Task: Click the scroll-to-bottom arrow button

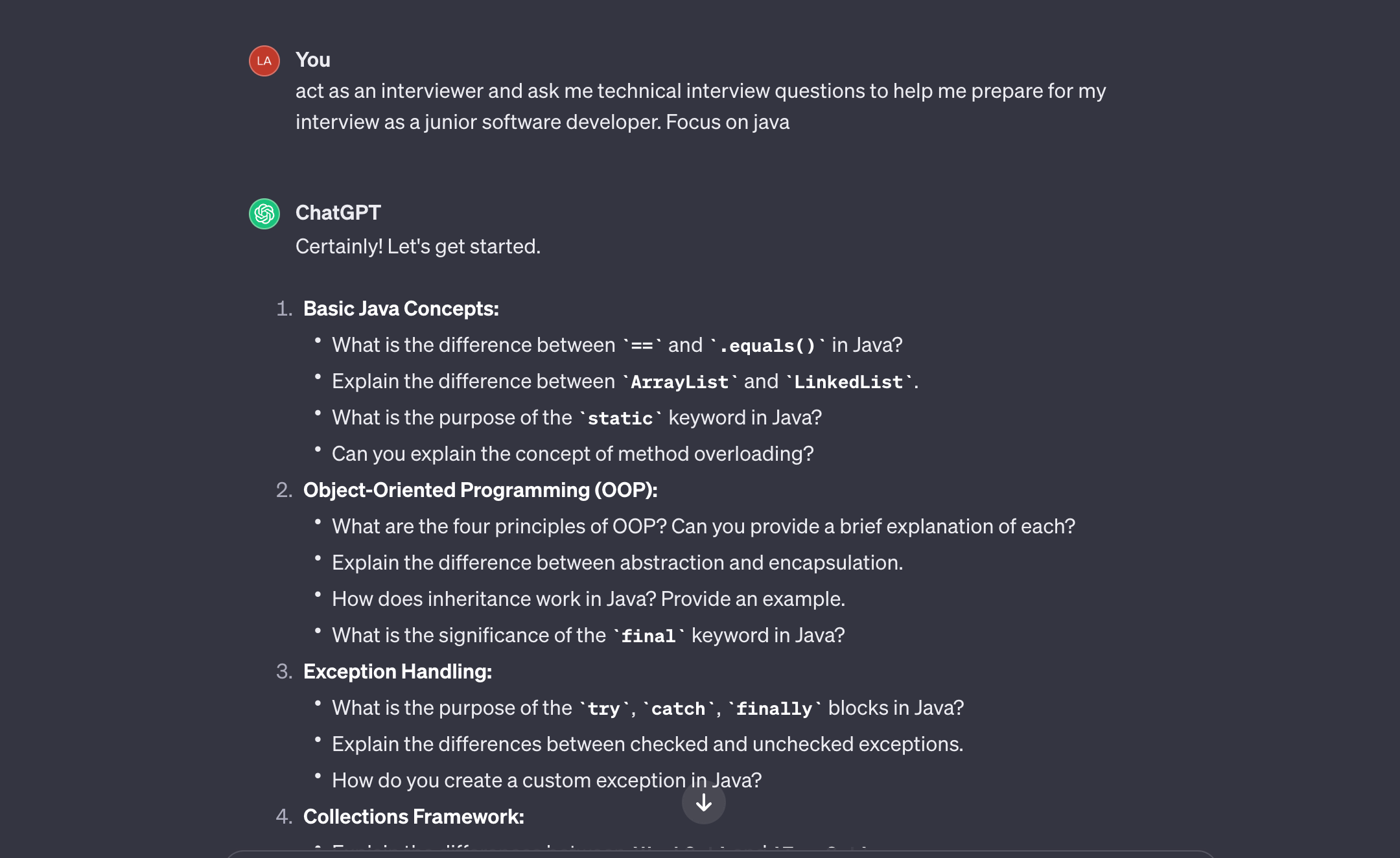Action: [x=703, y=803]
